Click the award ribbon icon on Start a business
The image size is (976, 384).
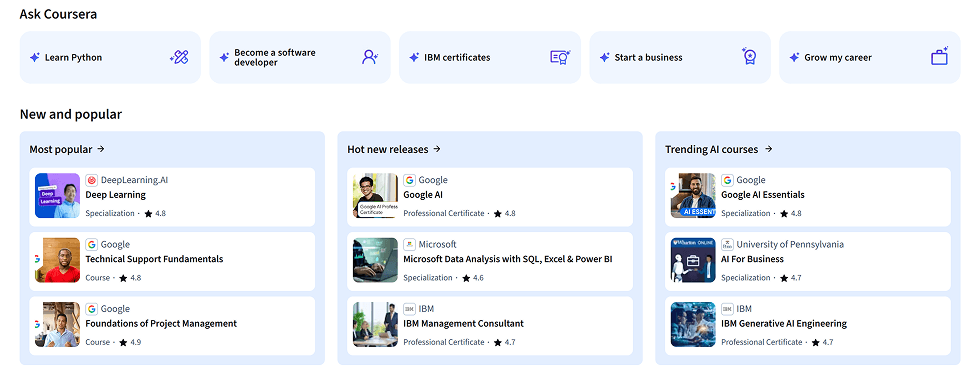749,56
